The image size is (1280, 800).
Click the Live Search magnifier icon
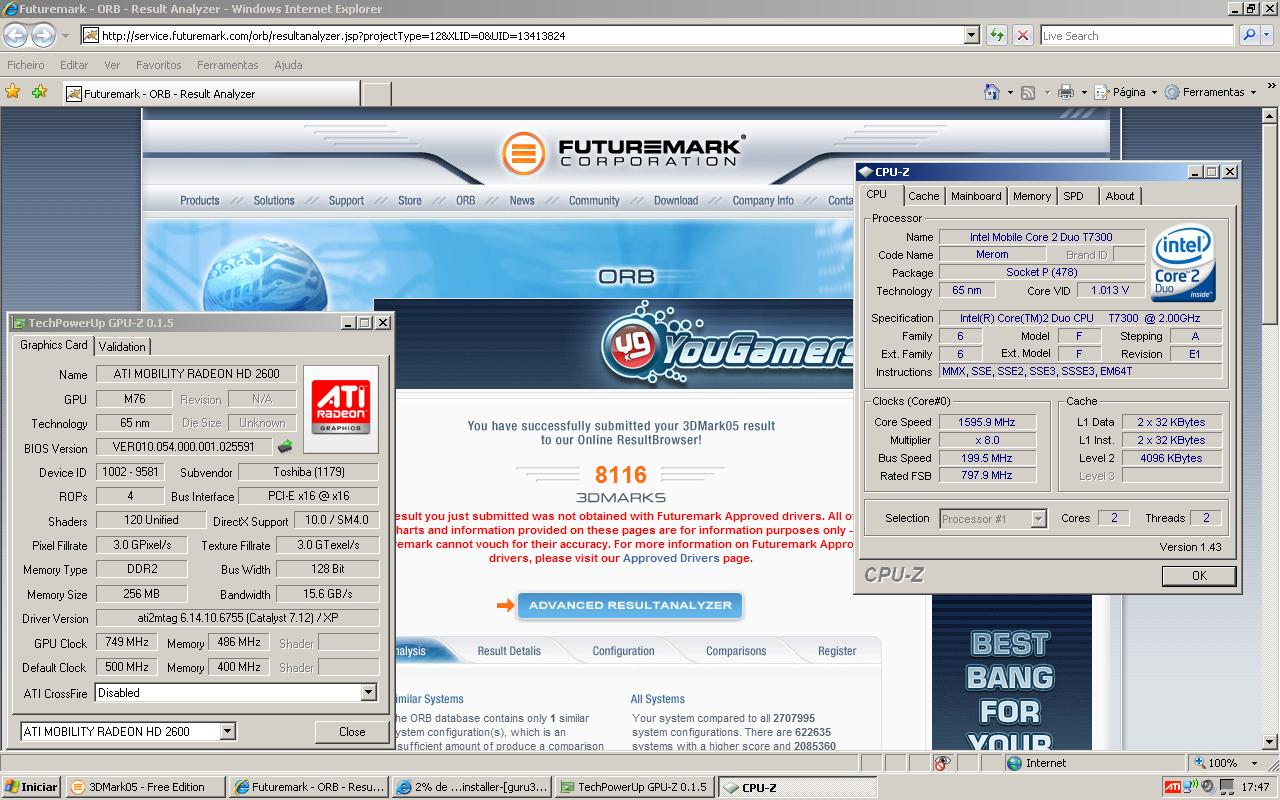[1249, 35]
